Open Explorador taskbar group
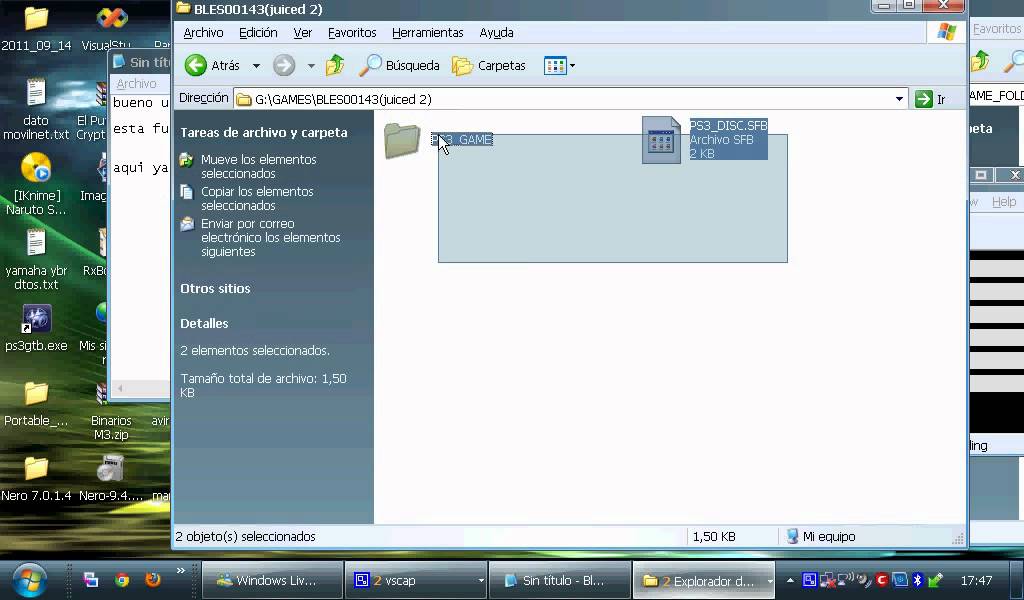Image resolution: width=1024 pixels, height=600 pixels. (x=703, y=580)
